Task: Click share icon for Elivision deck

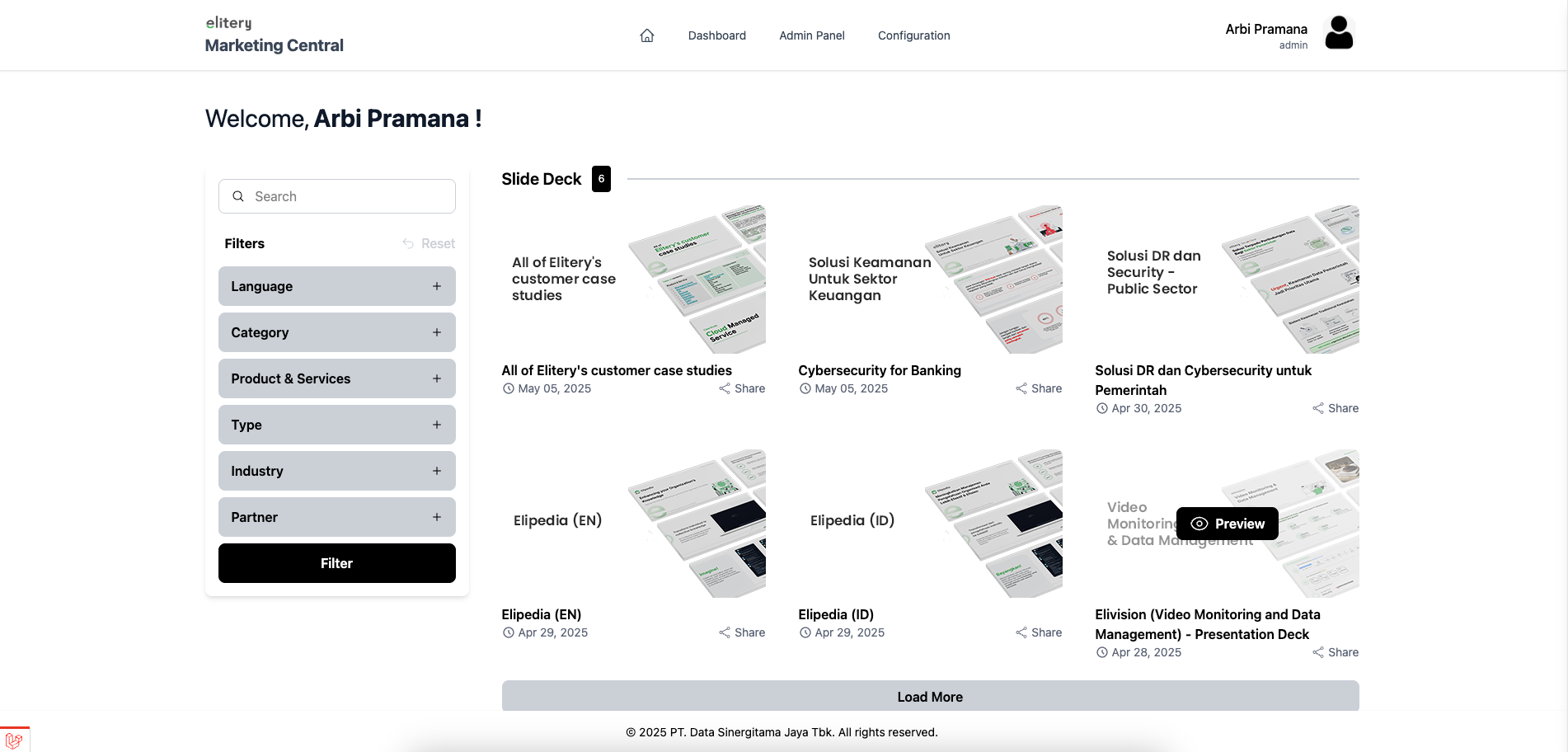Action: pyautogui.click(x=1318, y=652)
